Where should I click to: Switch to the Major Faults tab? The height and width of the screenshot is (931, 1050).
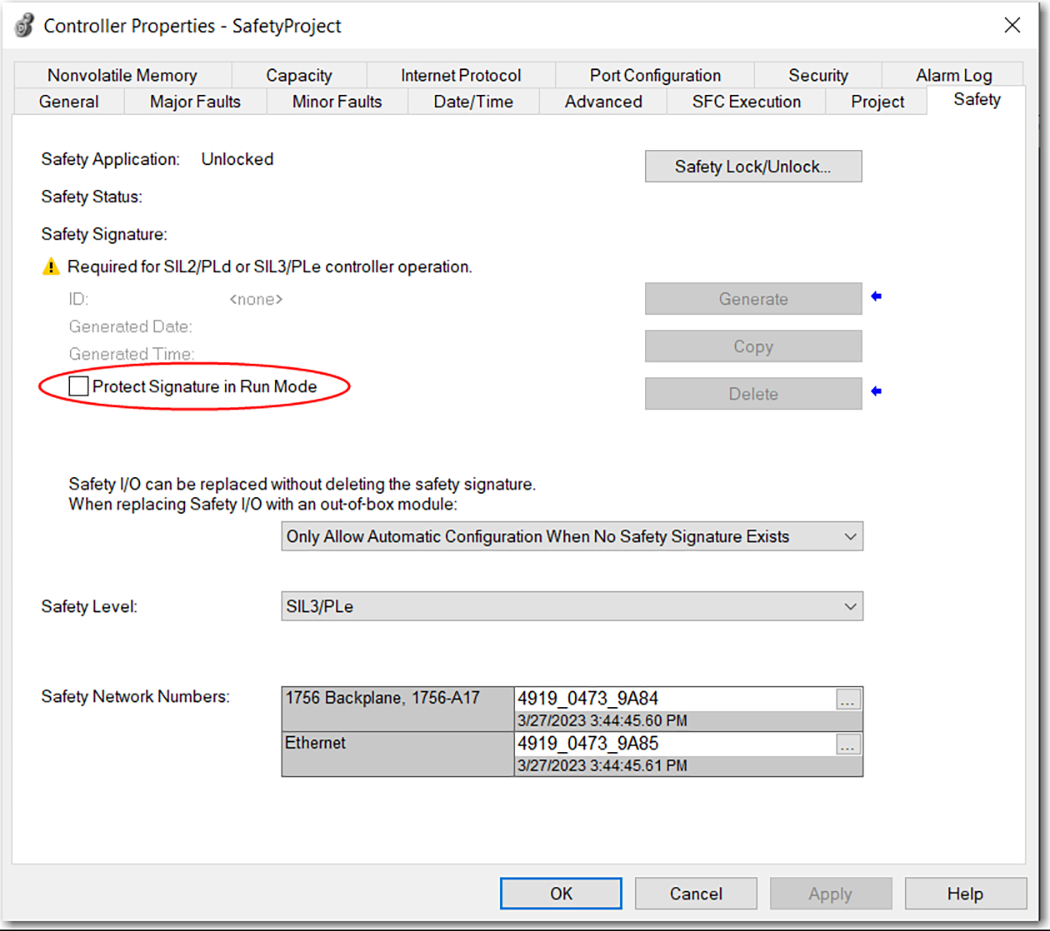[195, 102]
